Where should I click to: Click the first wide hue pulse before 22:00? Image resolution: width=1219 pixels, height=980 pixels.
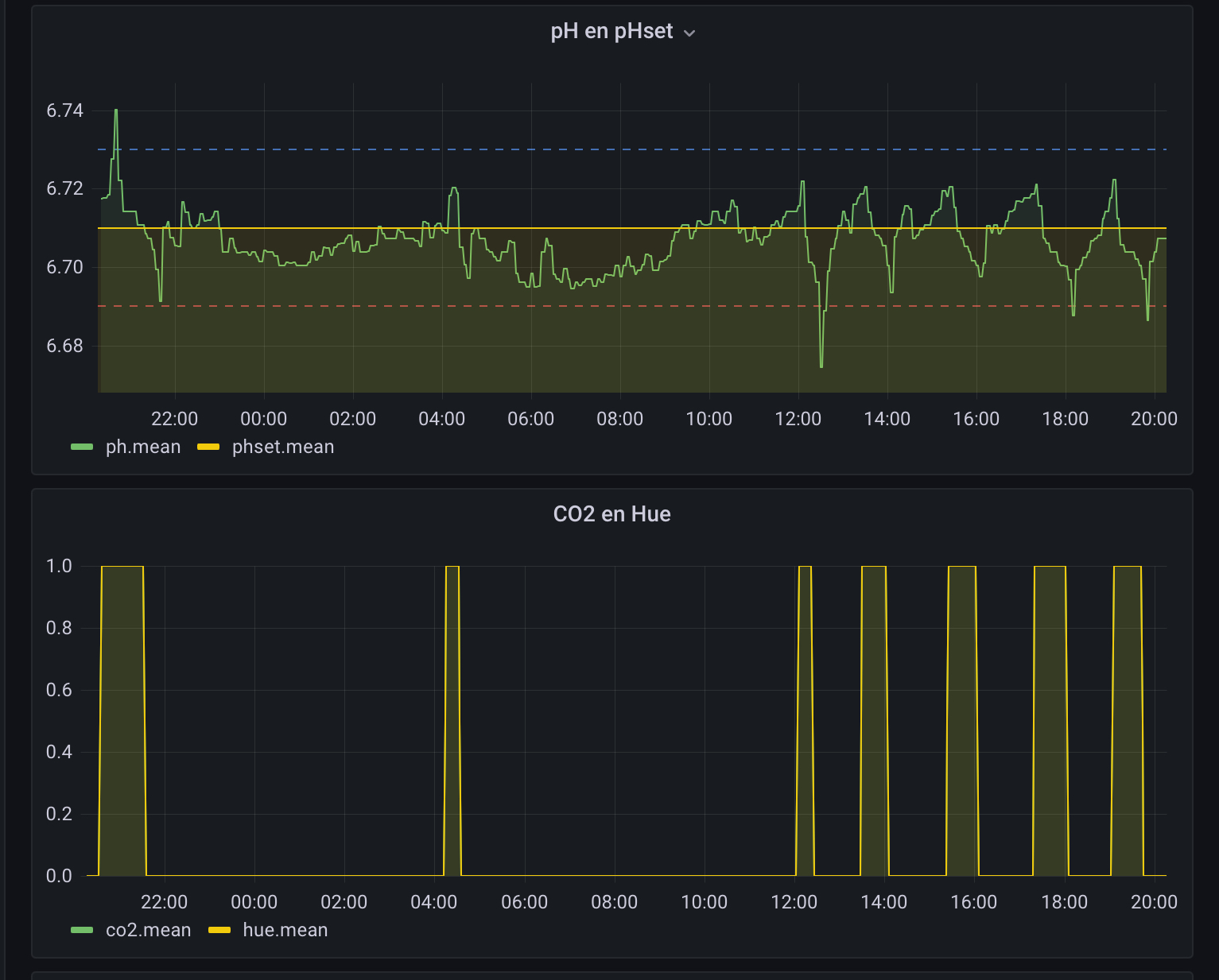(x=122, y=715)
